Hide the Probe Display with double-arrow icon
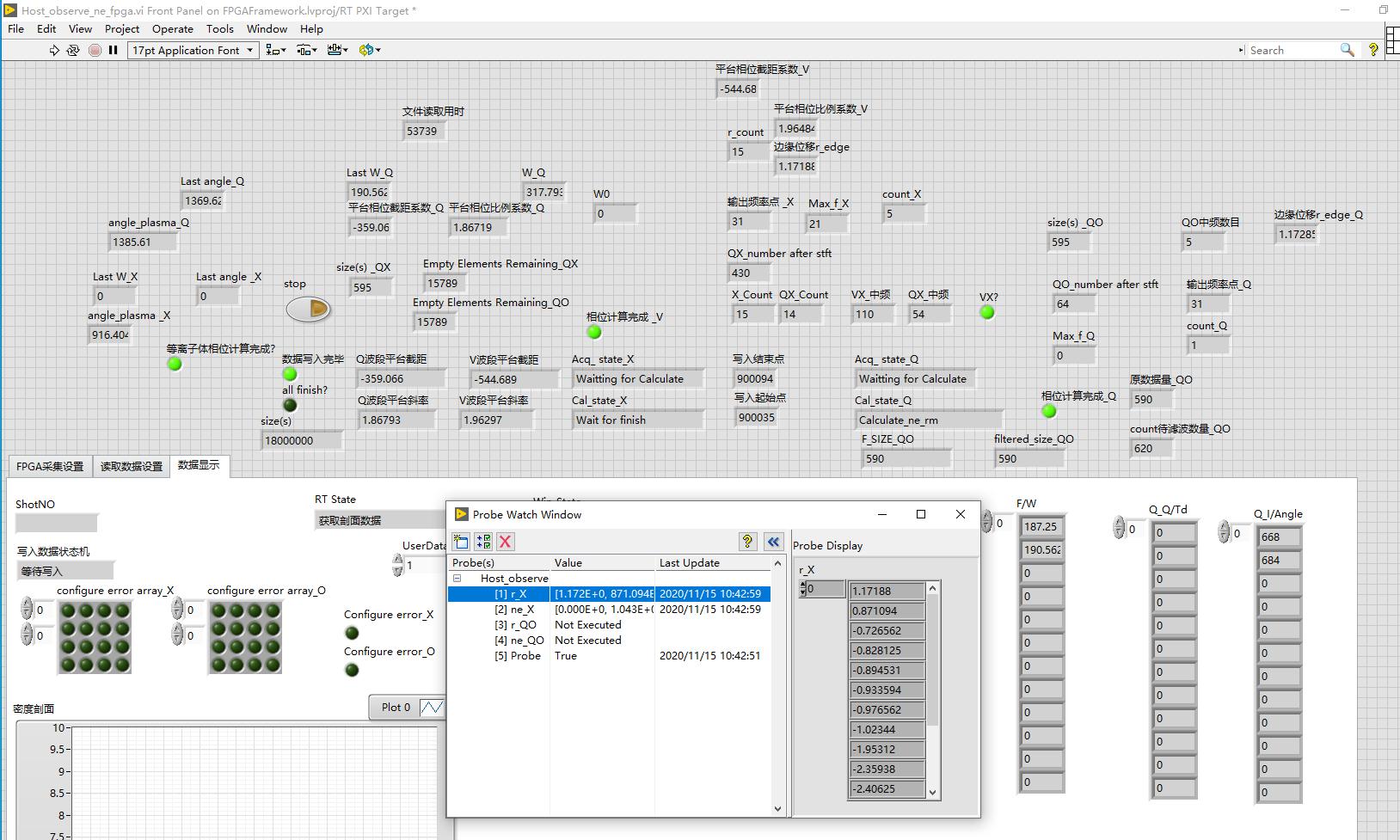 point(773,542)
